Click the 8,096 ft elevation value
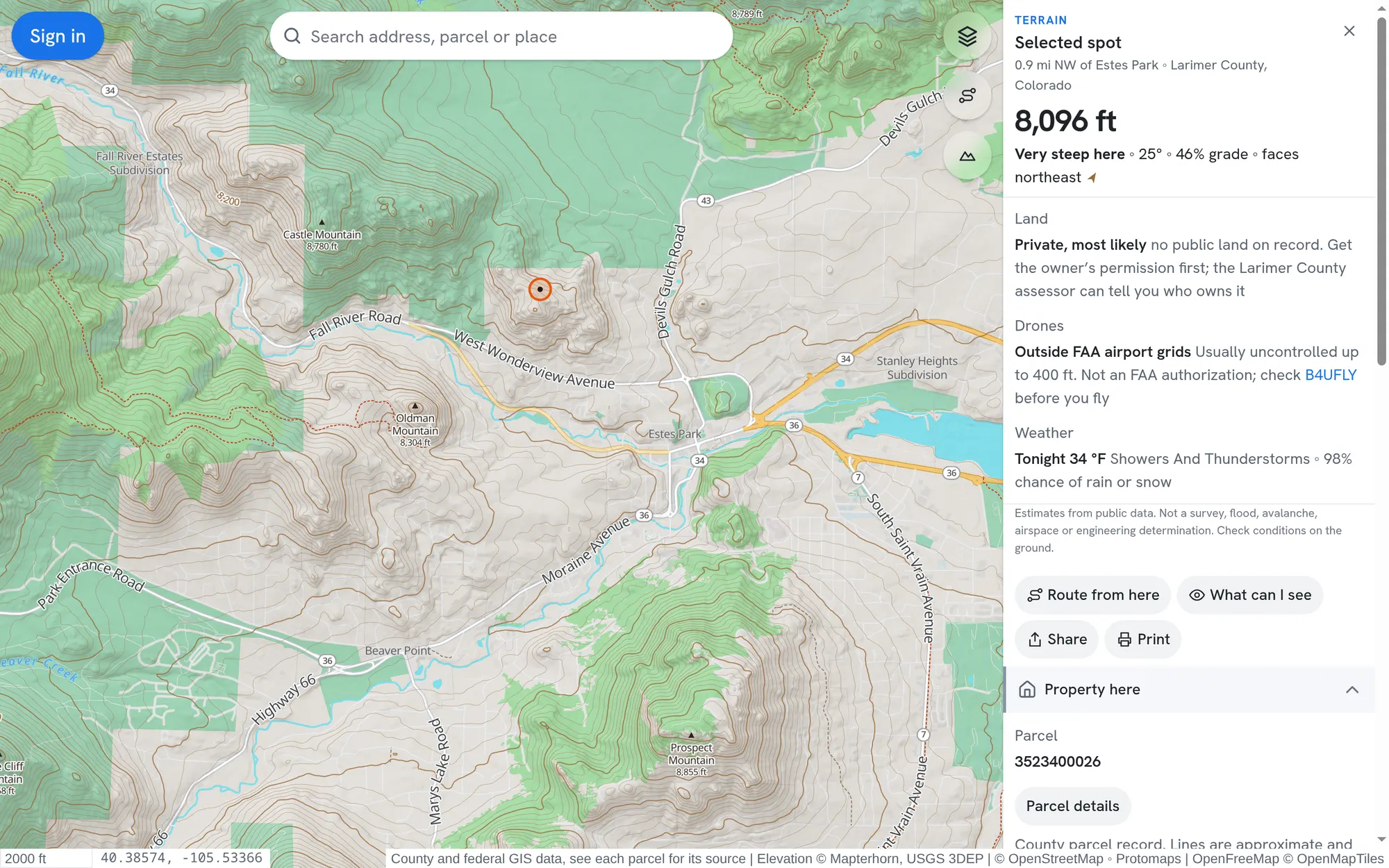This screenshot has height=868, width=1389. click(1065, 121)
